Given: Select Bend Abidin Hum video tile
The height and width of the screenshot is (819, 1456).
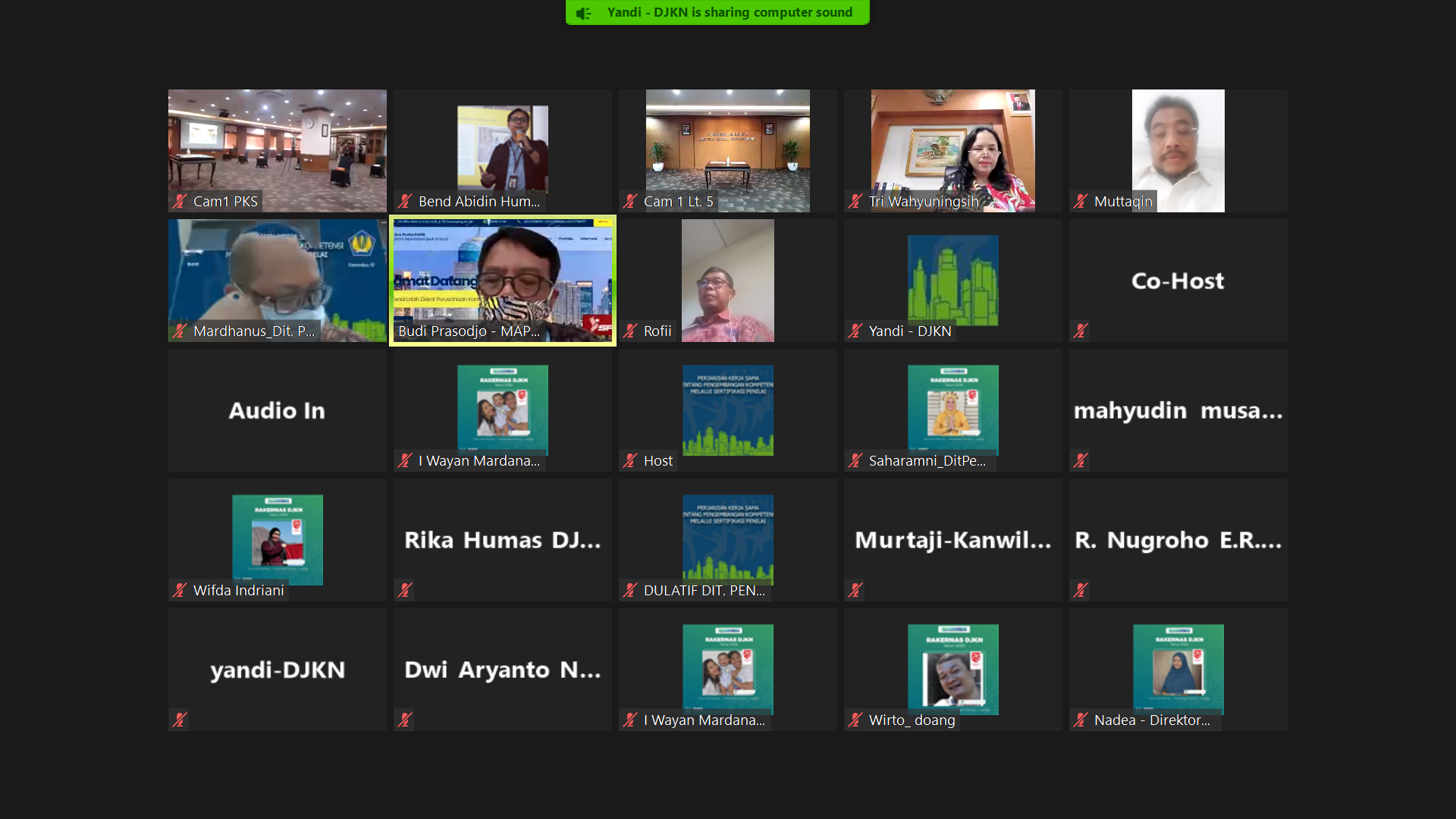Looking at the screenshot, I should tap(502, 150).
